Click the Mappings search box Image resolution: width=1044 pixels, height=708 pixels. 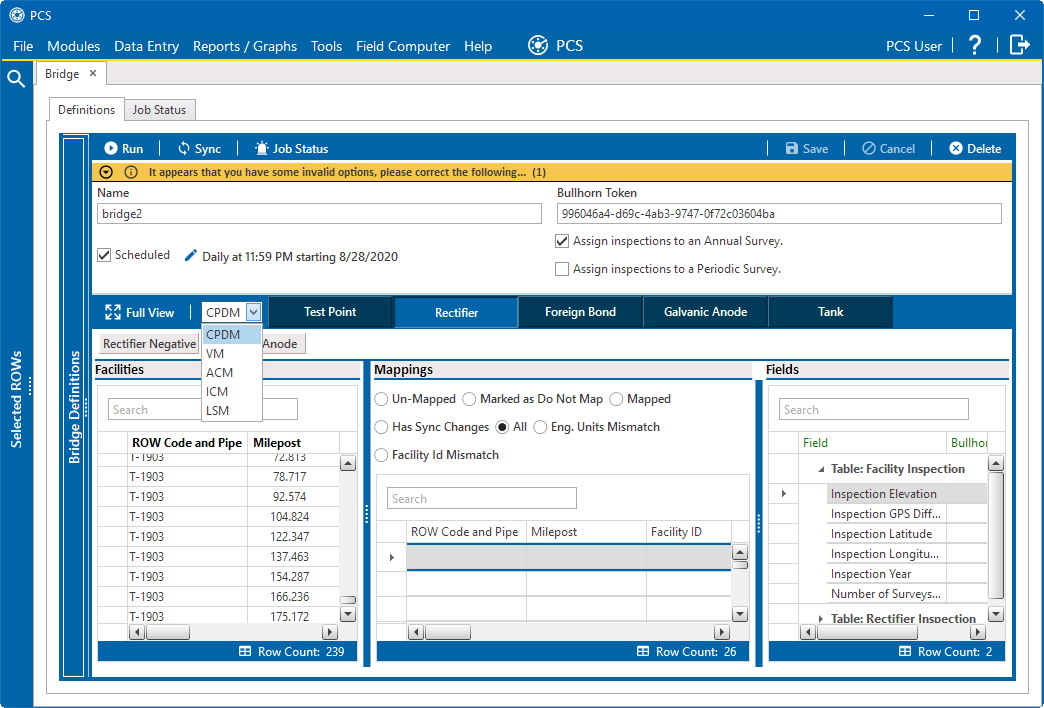coord(481,498)
